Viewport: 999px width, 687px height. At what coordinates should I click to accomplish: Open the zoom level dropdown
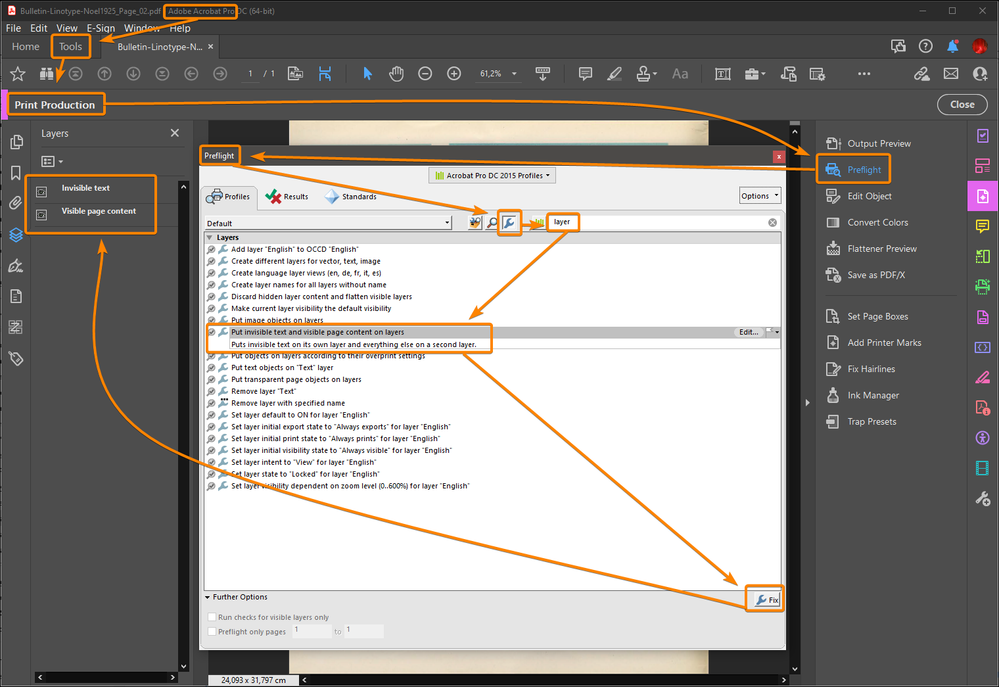click(x=514, y=74)
